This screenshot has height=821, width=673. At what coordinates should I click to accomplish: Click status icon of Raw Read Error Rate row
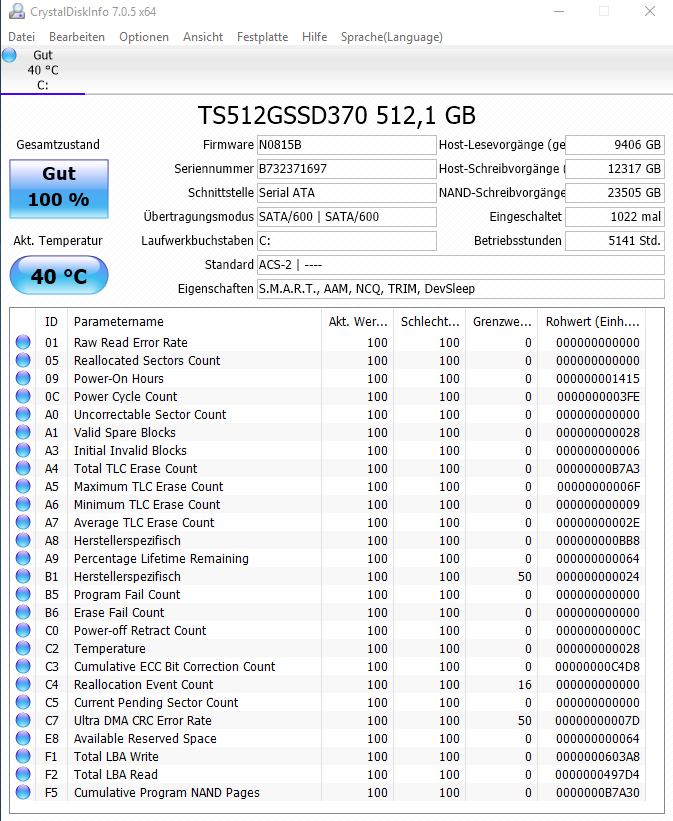pyautogui.click(x=23, y=342)
